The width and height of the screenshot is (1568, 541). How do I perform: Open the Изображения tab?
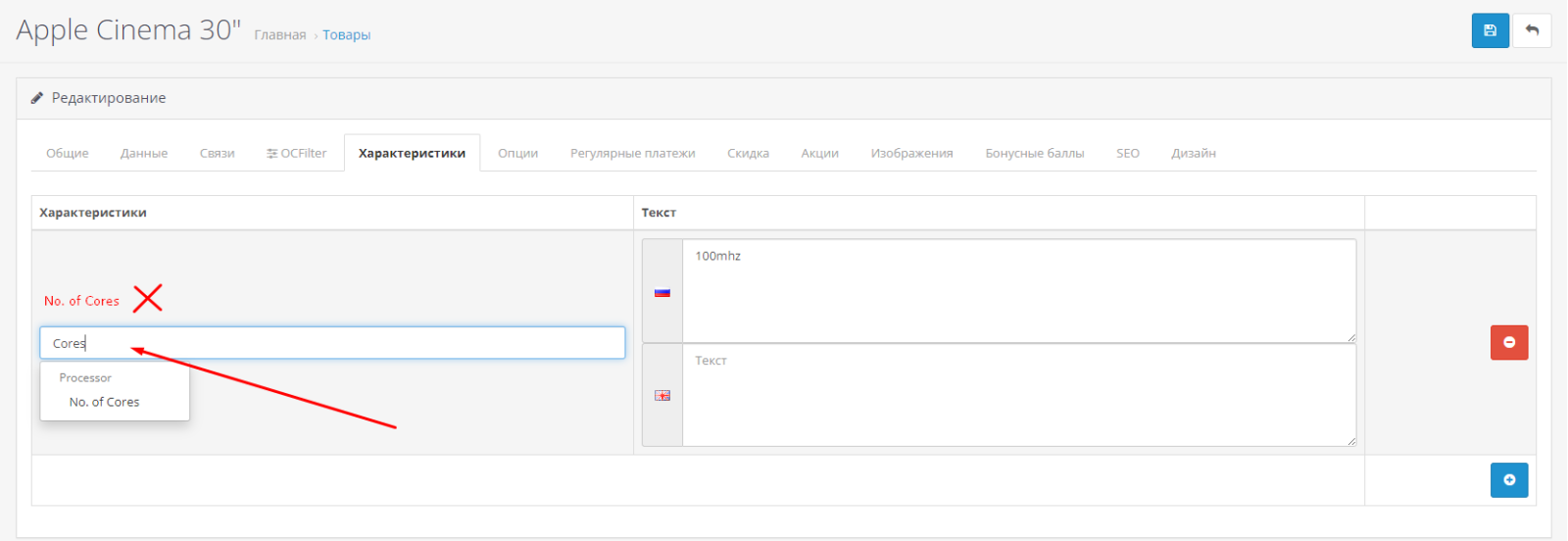pyautogui.click(x=912, y=153)
